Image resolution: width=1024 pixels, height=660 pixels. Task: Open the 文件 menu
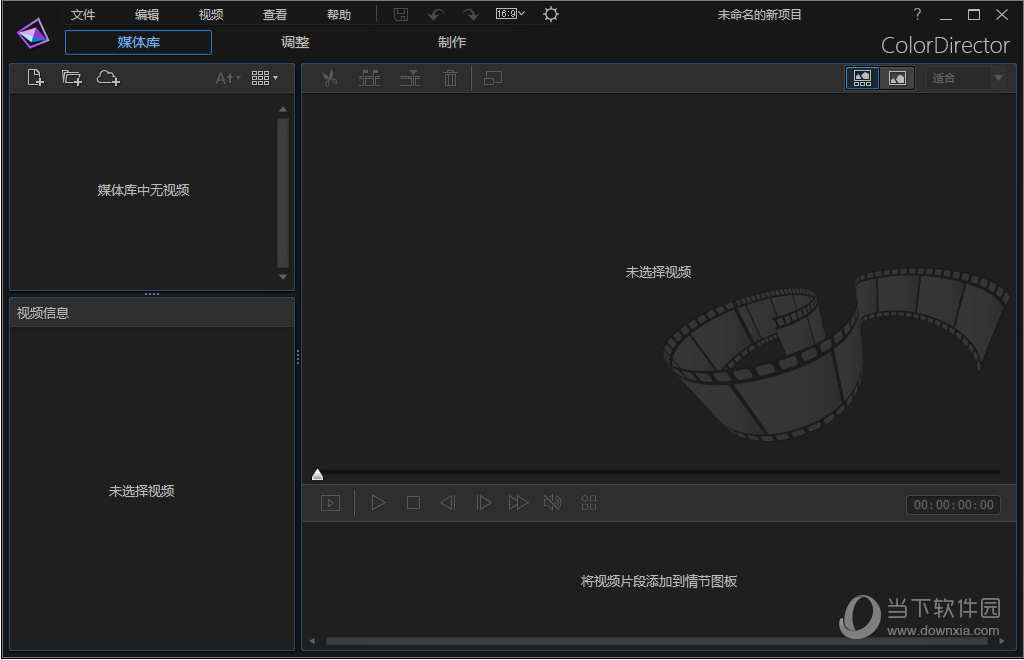coord(83,14)
